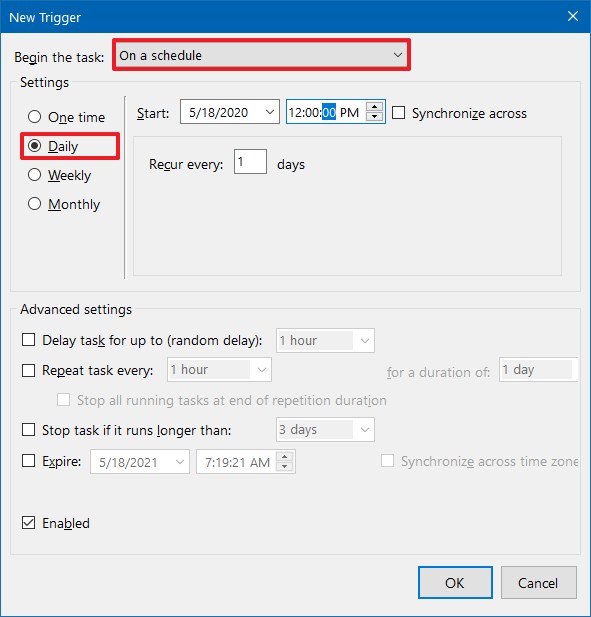Check Stop all running tasks at end option
Viewport: 591px width, 617px height.
click(64, 400)
